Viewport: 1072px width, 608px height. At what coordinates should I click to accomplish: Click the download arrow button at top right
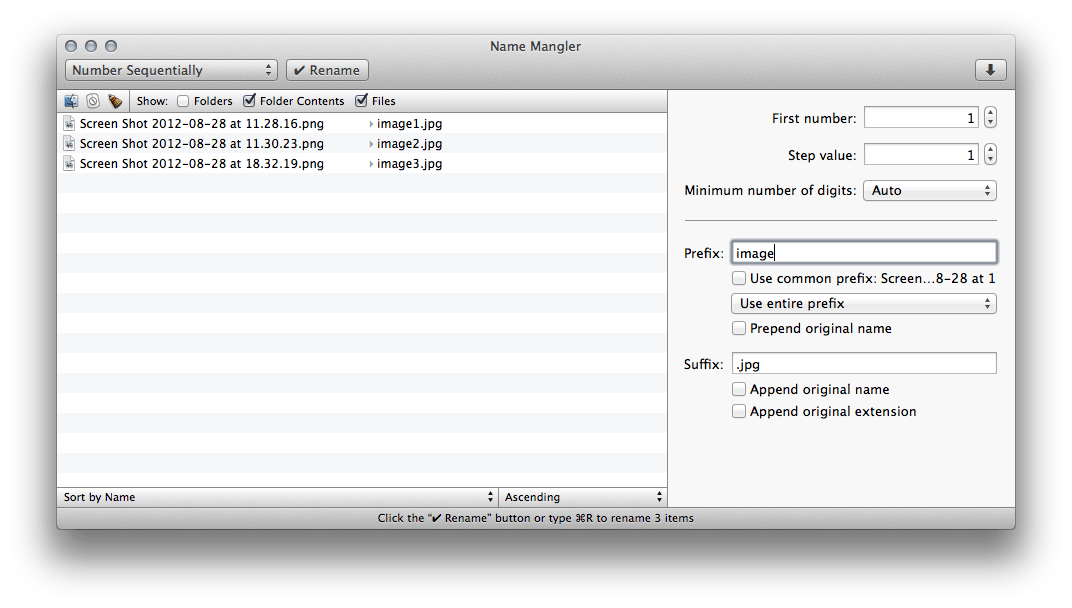990,70
